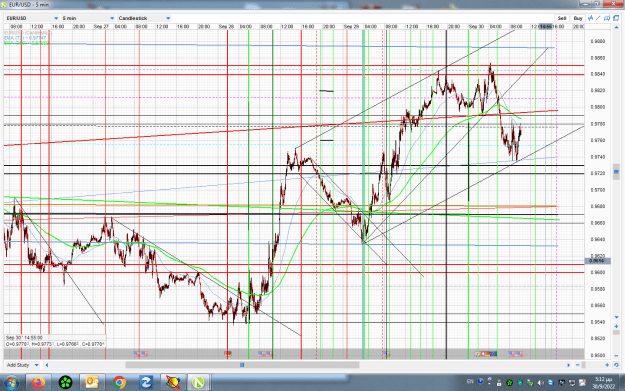Click the EMA (72) indicator label
Viewport: 625px width, 391px height.
point(25,38)
